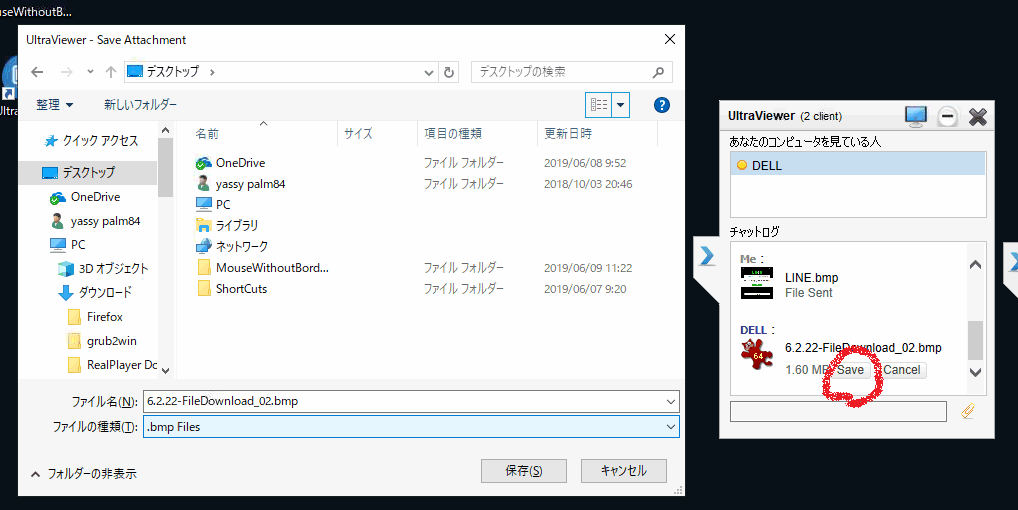
Task: Select DELL in viewers list
Action: pyautogui.click(x=857, y=165)
